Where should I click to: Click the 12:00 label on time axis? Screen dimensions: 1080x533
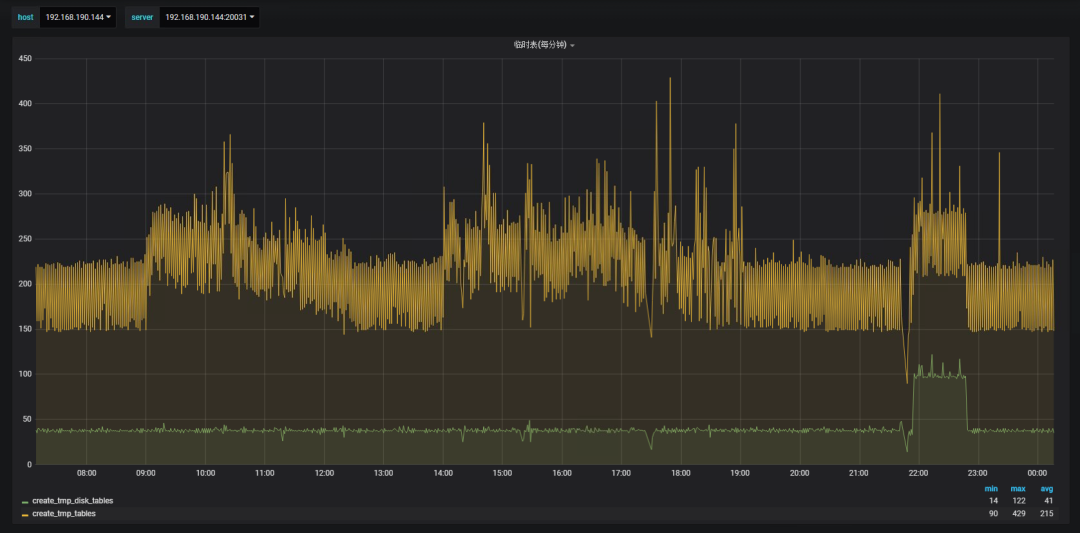324,472
